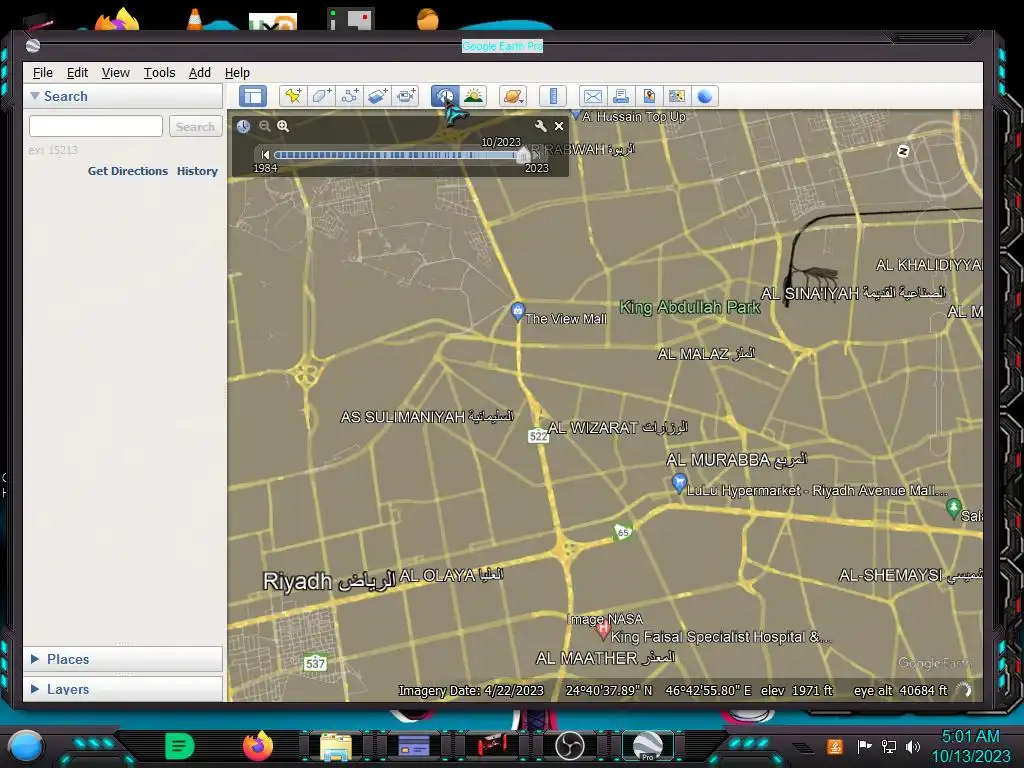1024x768 pixels.
Task: Open File Explorer from the taskbar
Action: click(x=336, y=746)
